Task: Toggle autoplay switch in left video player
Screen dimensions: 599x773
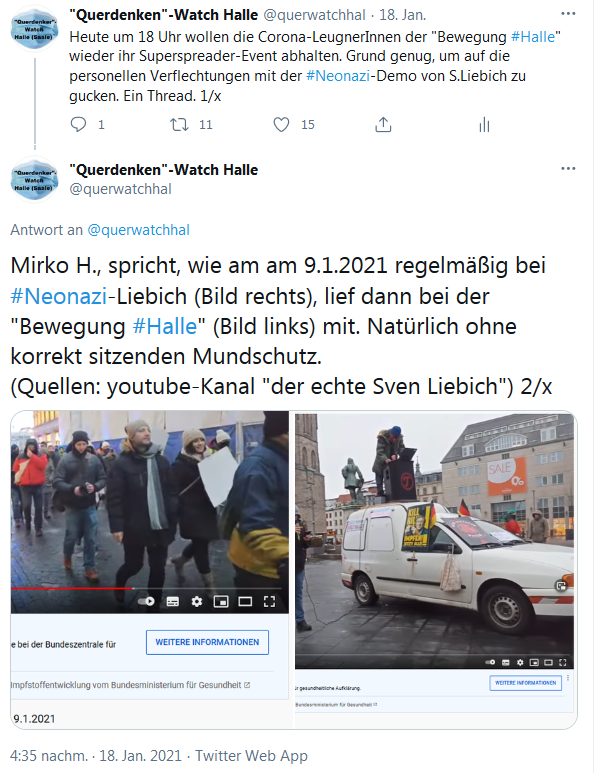Action: 146,601
